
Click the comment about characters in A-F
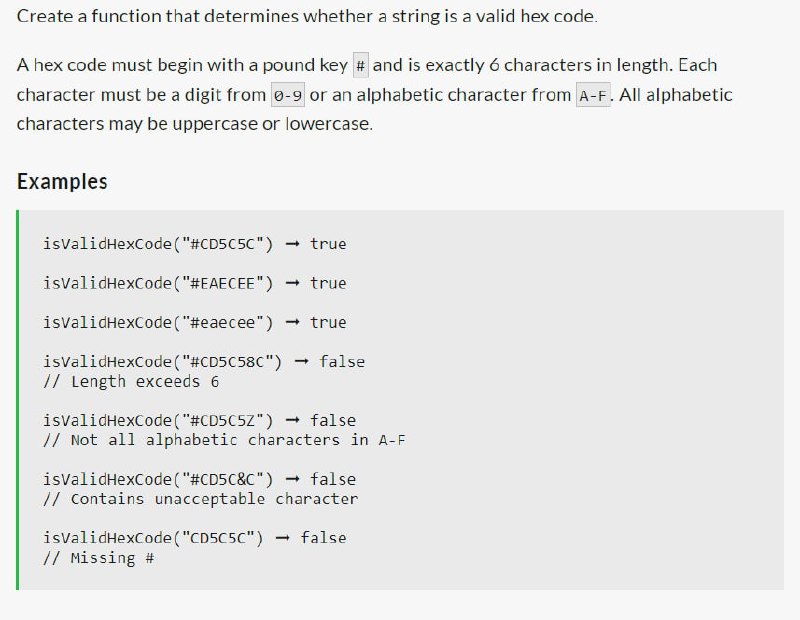pos(224,440)
